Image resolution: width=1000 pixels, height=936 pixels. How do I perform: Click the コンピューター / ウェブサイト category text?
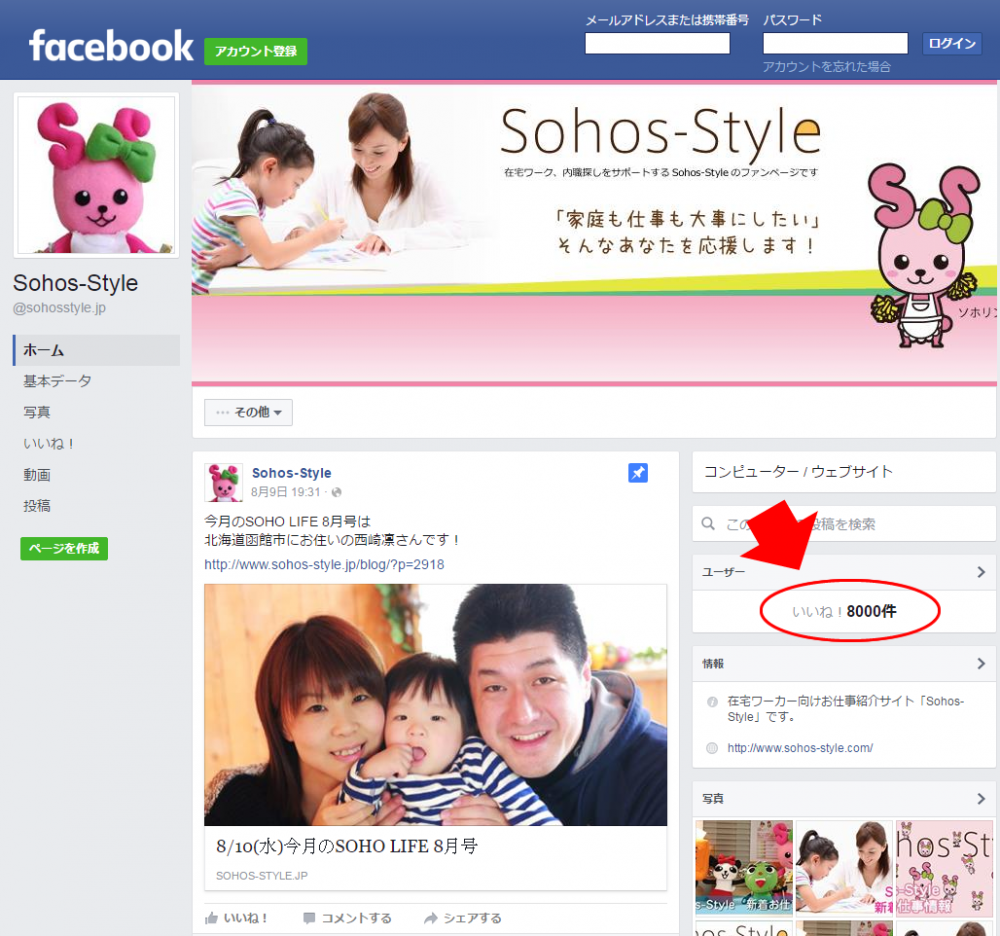798,472
